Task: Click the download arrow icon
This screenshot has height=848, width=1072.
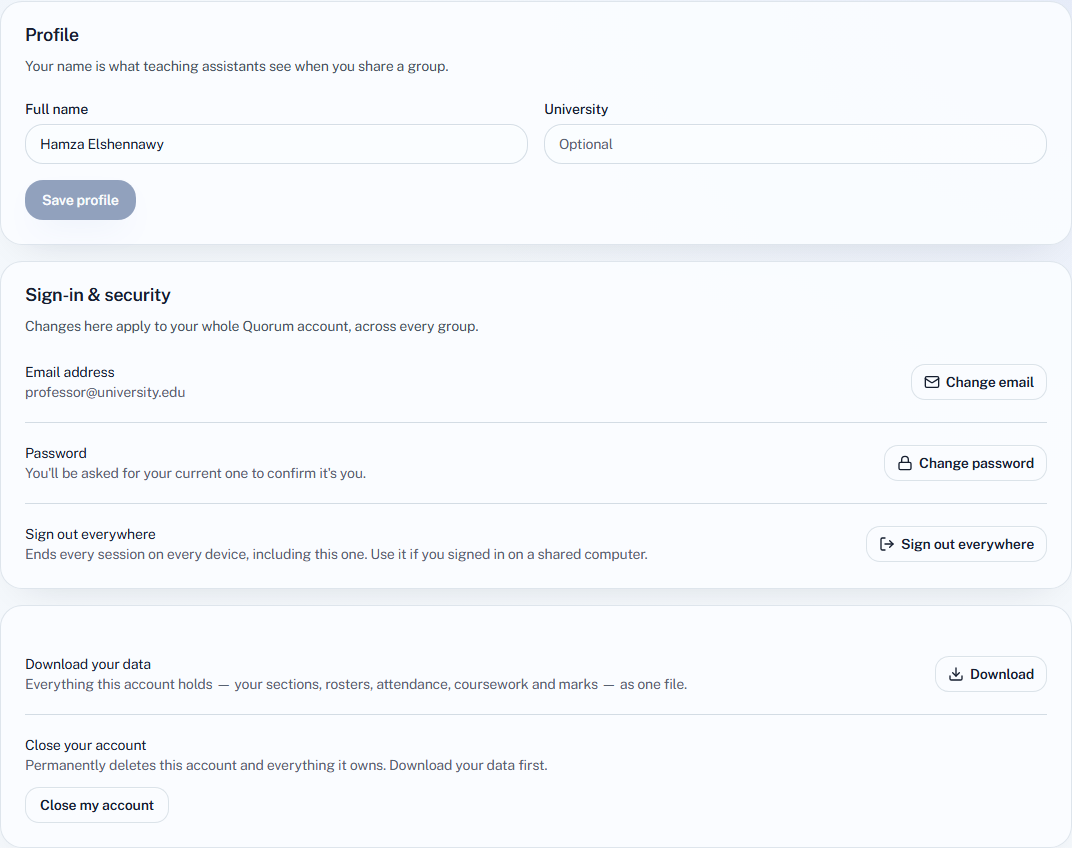Action: point(956,674)
